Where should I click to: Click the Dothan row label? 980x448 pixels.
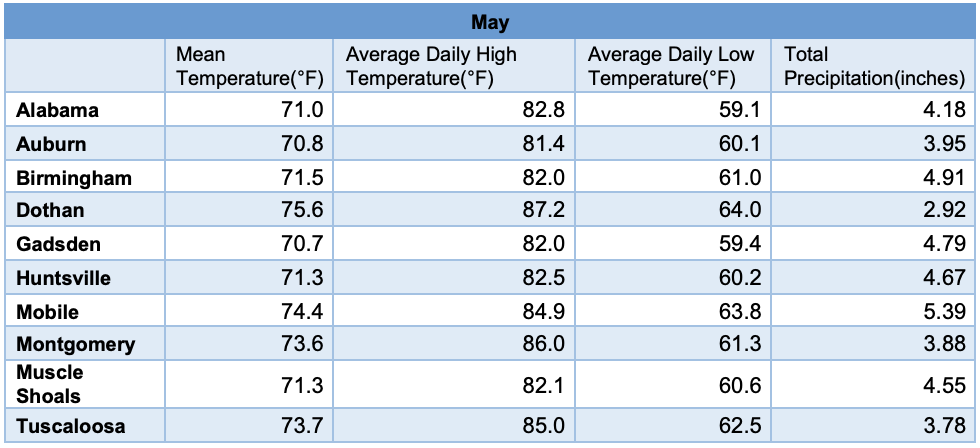50,210
